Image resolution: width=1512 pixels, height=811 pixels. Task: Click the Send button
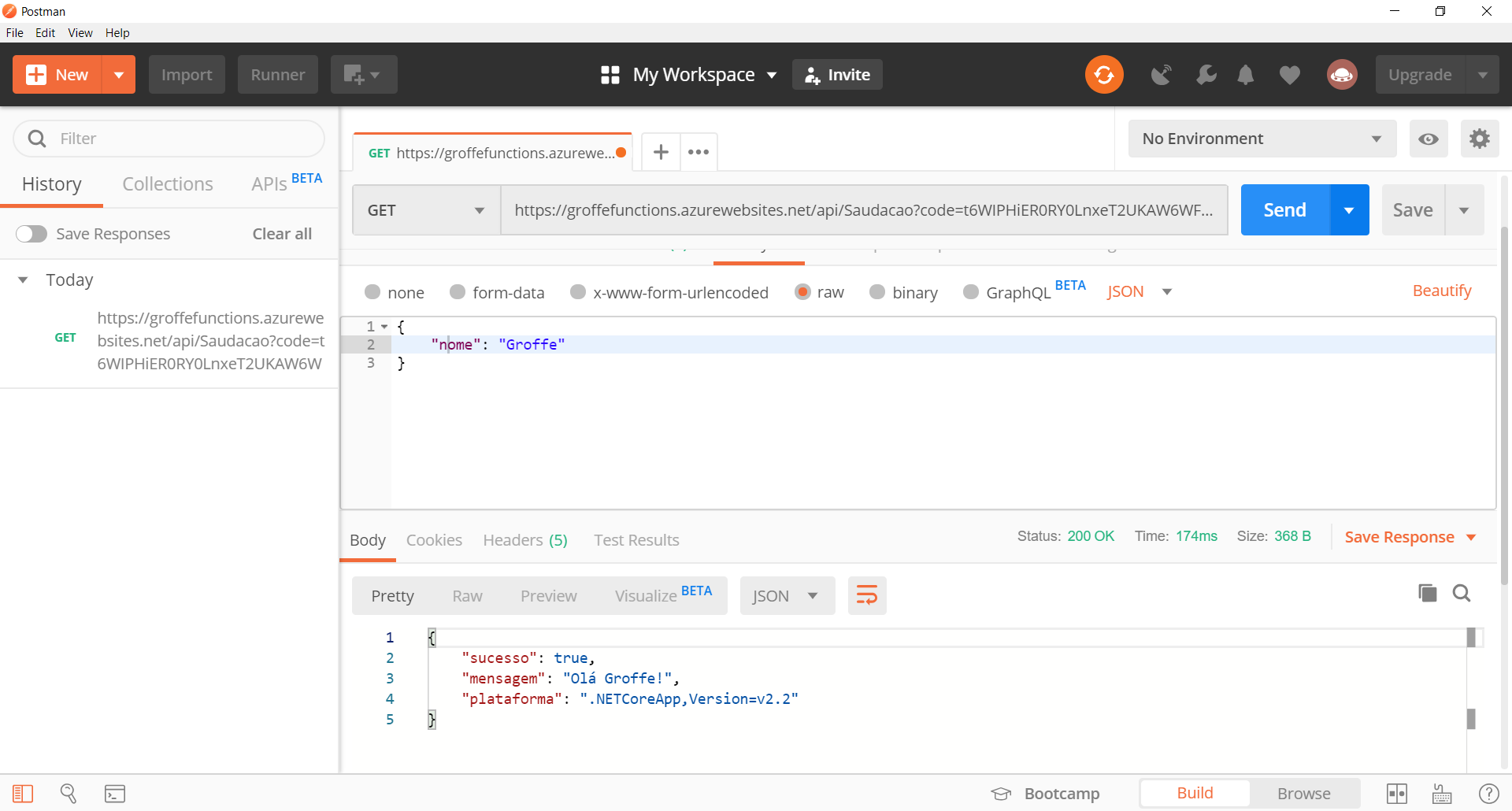(x=1284, y=209)
